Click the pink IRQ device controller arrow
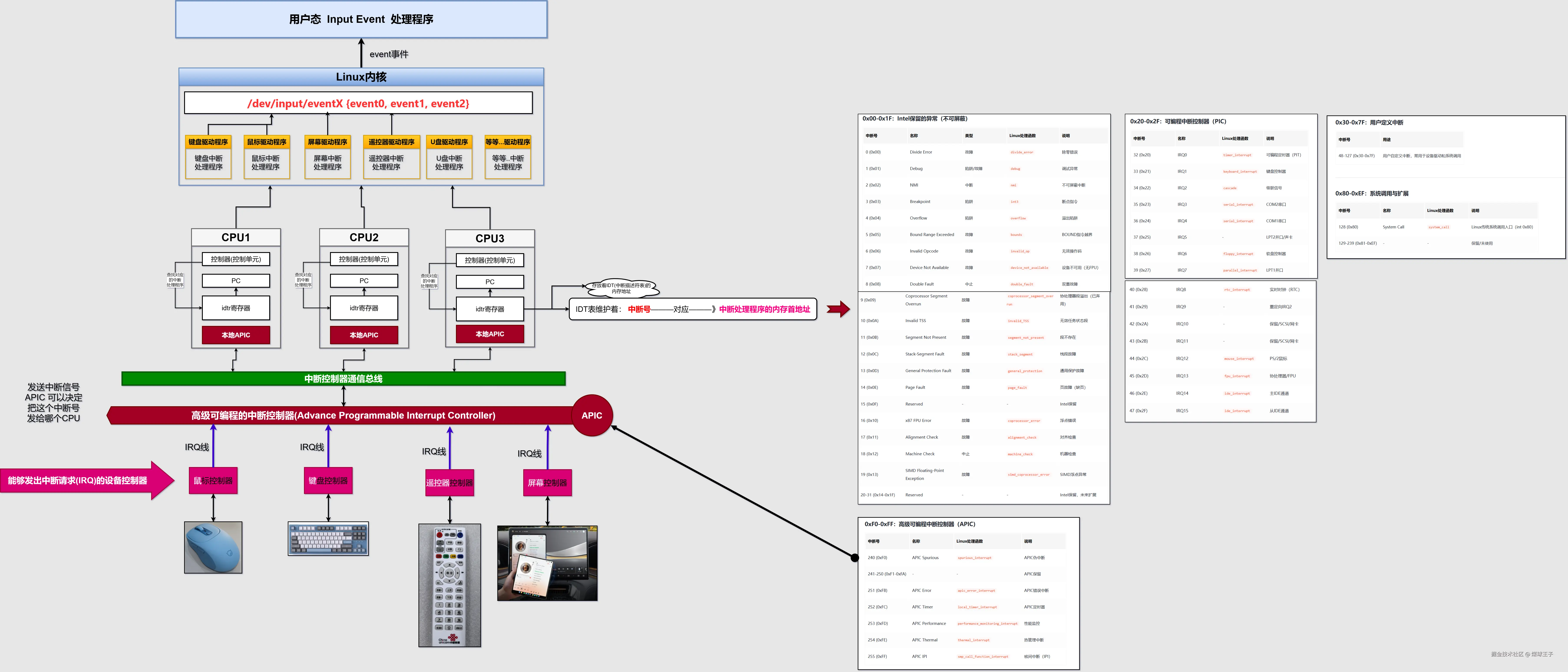Image resolution: width=1568 pixels, height=672 pixels. 85,480
